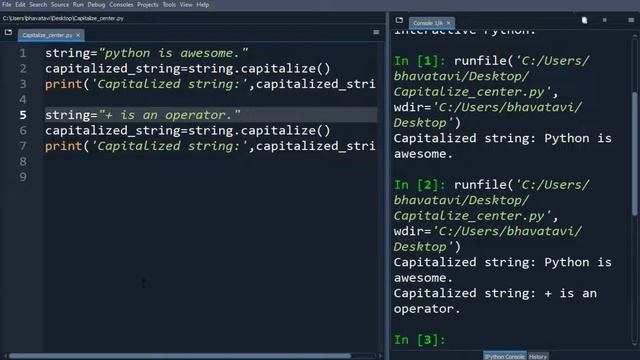Open the console's browse tabs folder icon
This screenshot has width=640, height=360.
[399, 20]
